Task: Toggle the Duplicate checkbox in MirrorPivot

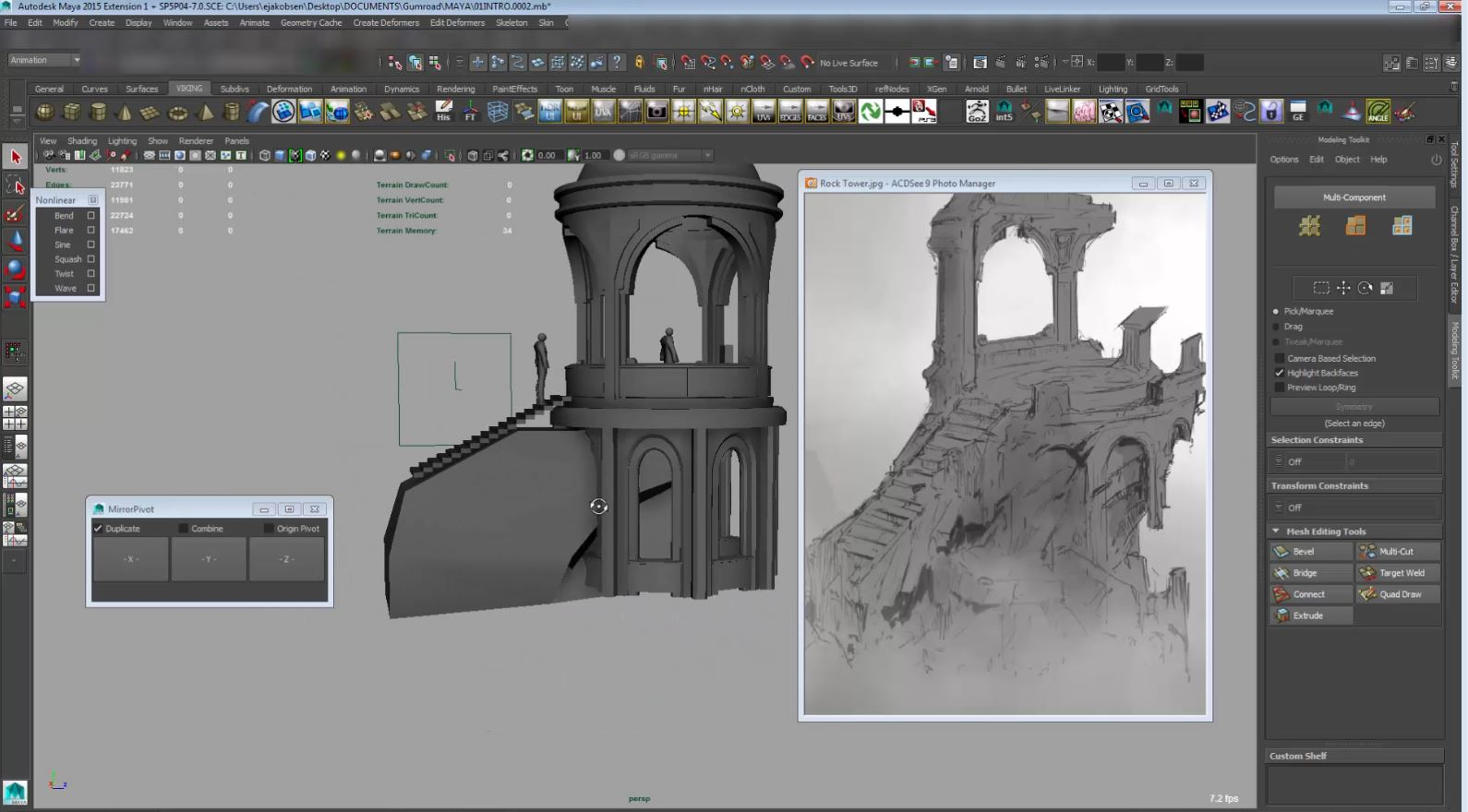Action: pos(99,529)
